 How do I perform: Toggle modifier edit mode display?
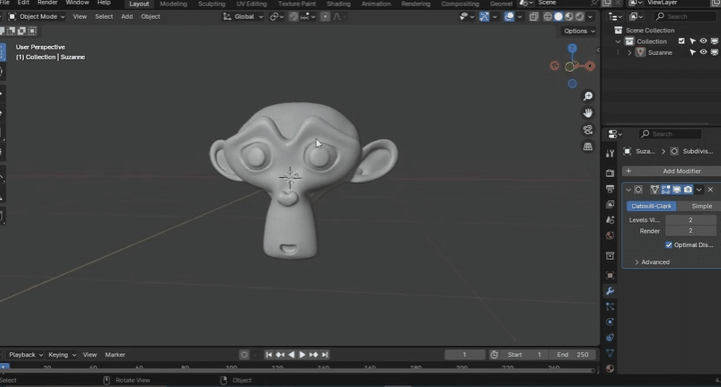[666, 189]
